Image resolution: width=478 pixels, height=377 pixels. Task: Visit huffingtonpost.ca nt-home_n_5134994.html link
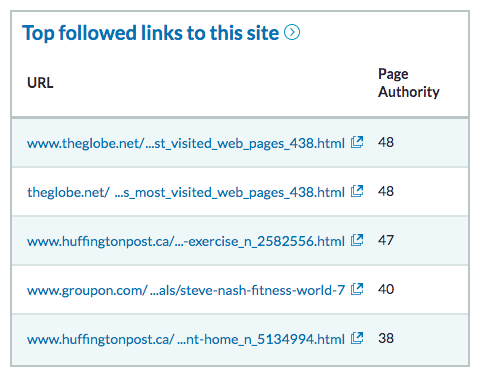pos(186,340)
